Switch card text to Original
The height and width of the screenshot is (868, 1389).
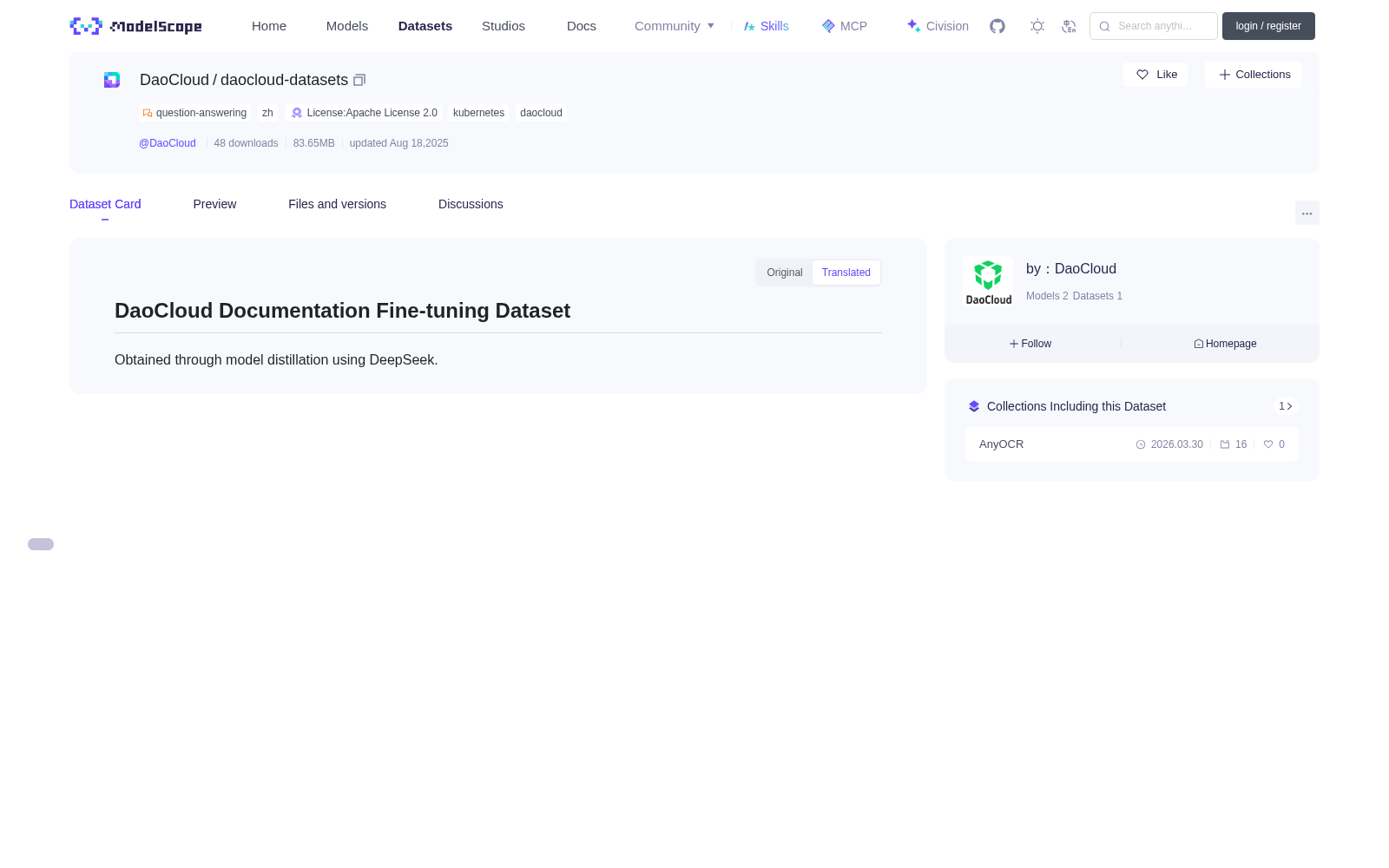[785, 273]
